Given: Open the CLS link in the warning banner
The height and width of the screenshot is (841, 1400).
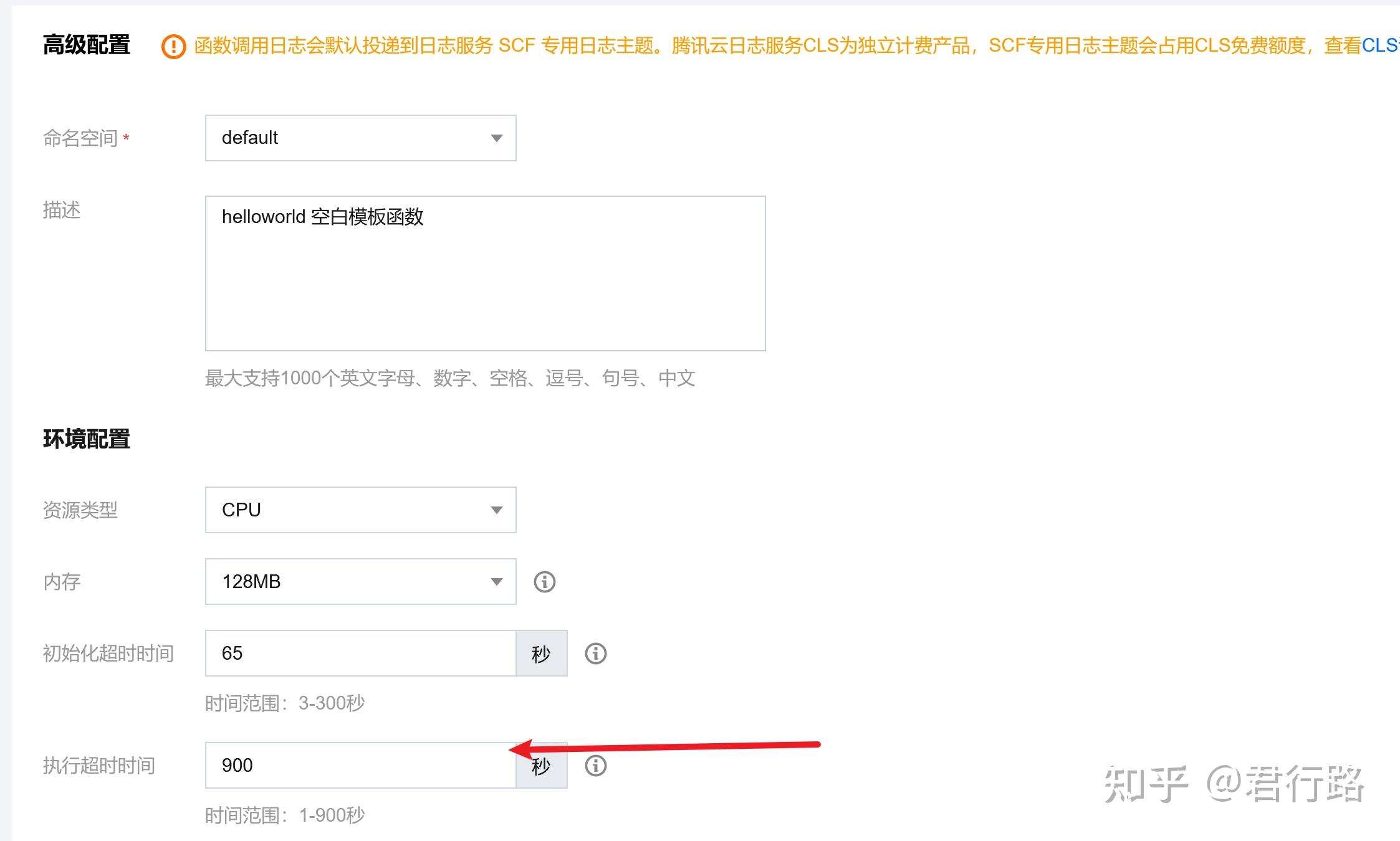Looking at the screenshot, I should coord(1381,44).
